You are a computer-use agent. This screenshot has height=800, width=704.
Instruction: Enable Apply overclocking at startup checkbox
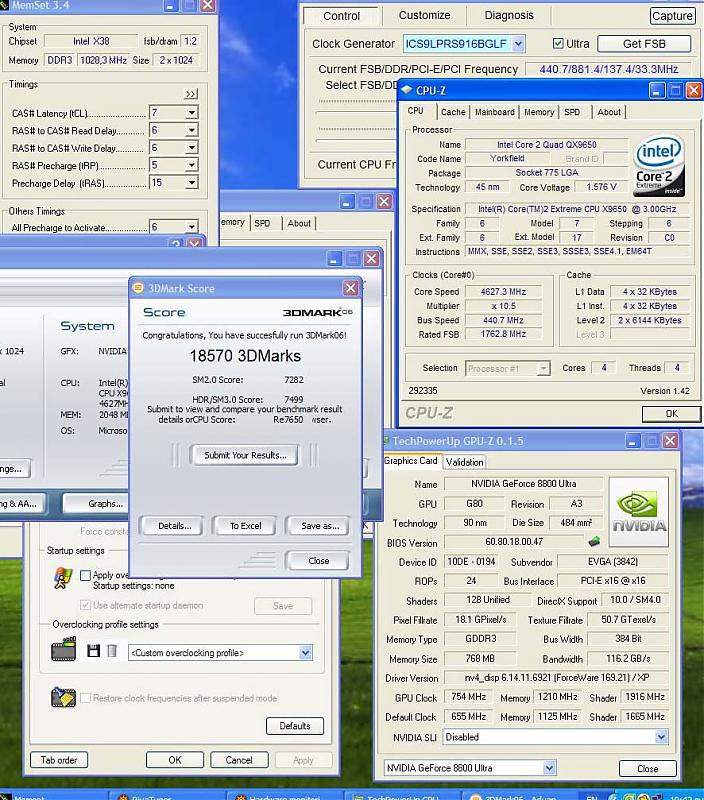[x=86, y=575]
